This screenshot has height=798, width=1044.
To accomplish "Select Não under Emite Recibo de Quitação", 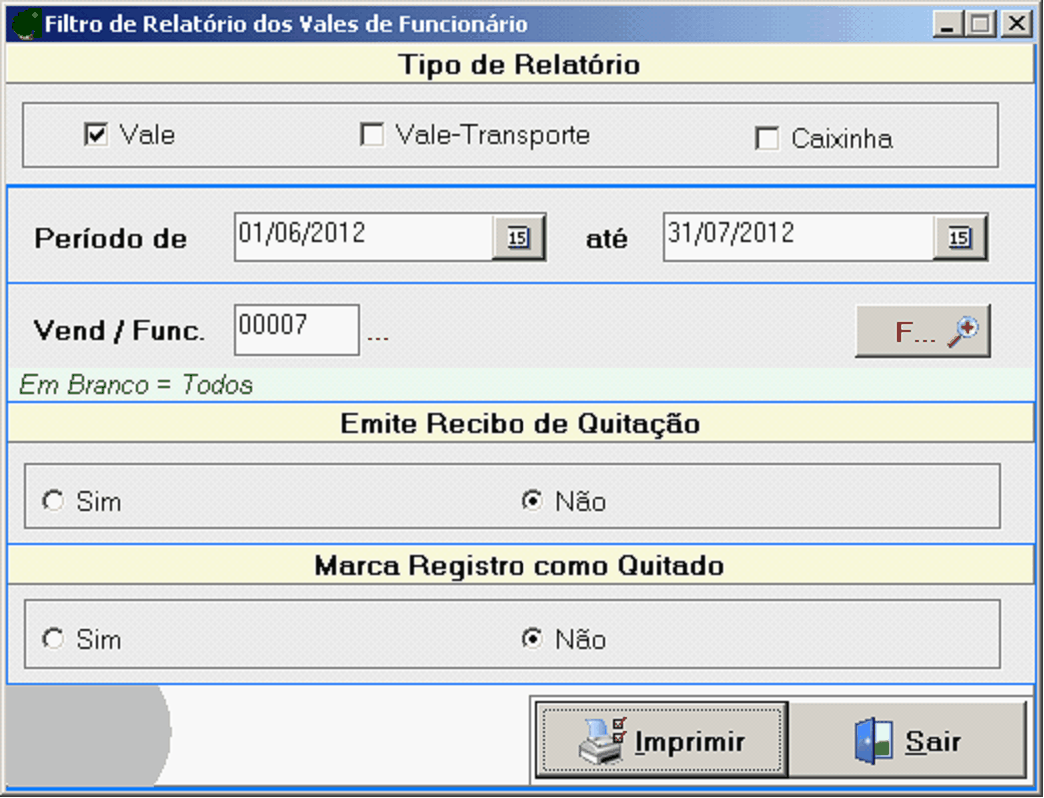I will 532,501.
